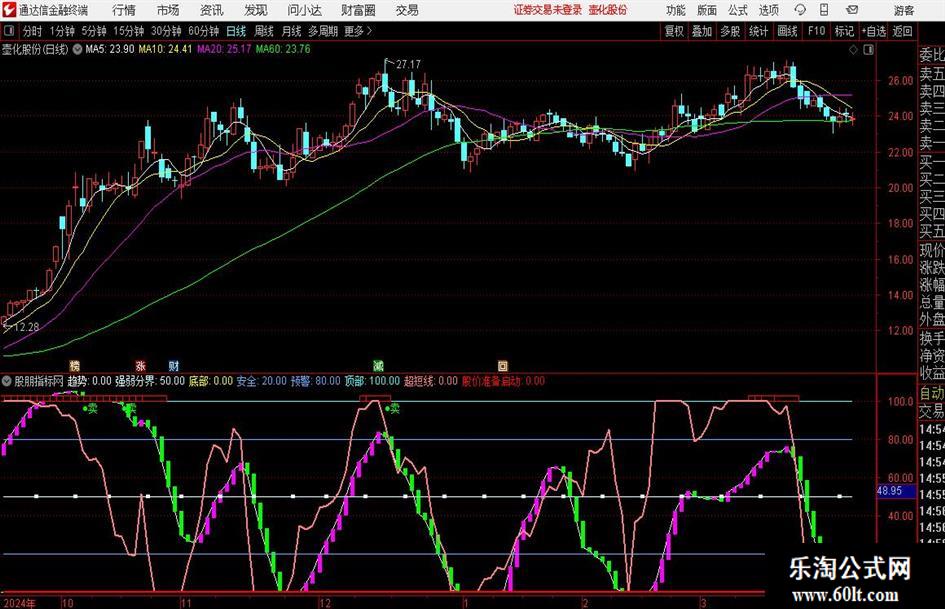The height and width of the screenshot is (609, 945).
Task: Open the 资讯 menu
Action: click(212, 10)
